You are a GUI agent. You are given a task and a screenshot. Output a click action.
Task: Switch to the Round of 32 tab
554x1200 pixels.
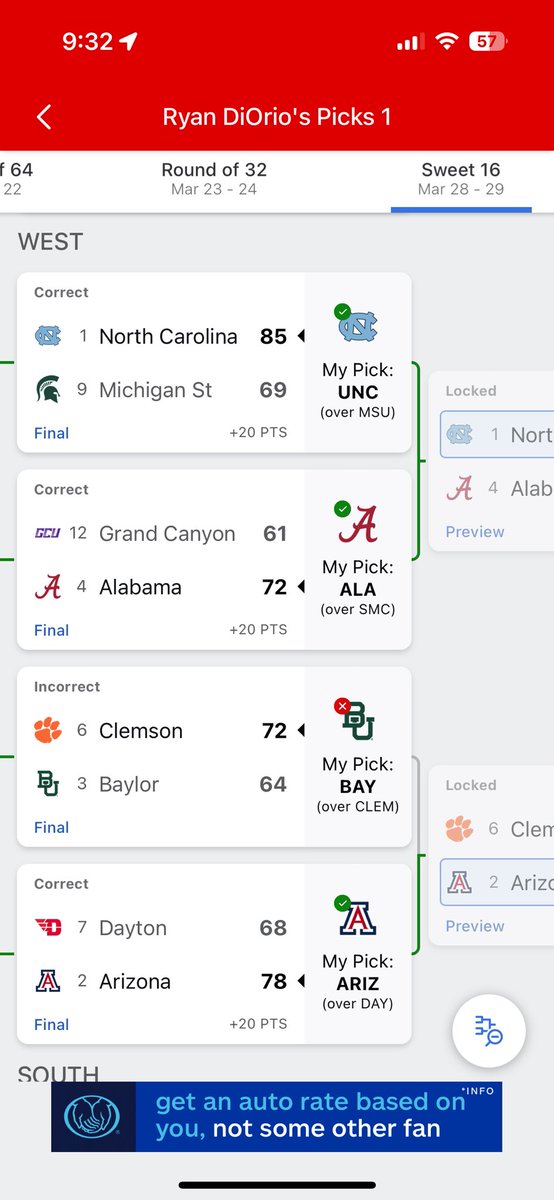click(214, 178)
